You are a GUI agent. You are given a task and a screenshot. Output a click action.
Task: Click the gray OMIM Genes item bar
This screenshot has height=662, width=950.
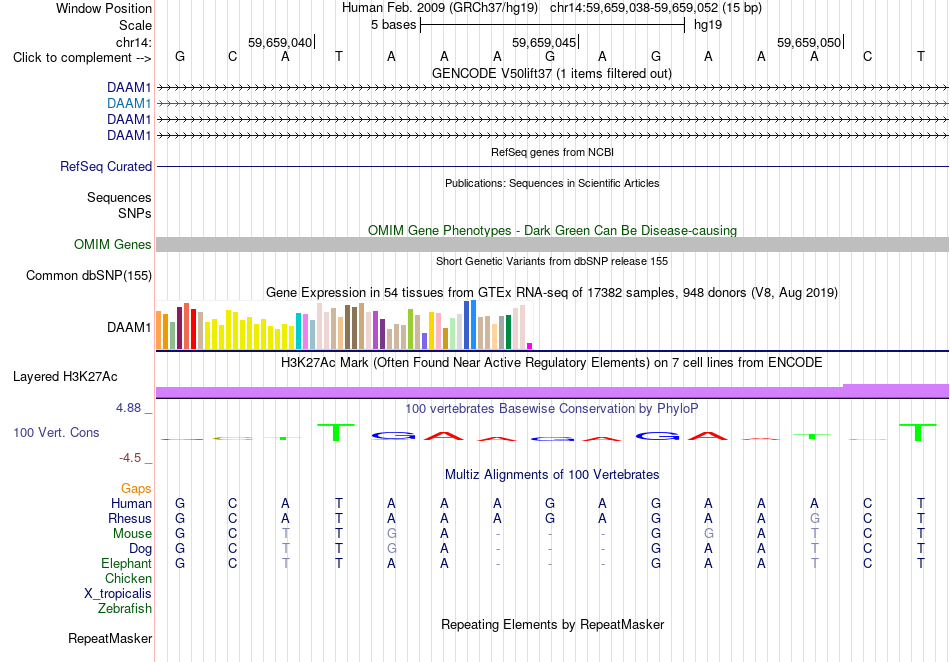(x=552, y=245)
